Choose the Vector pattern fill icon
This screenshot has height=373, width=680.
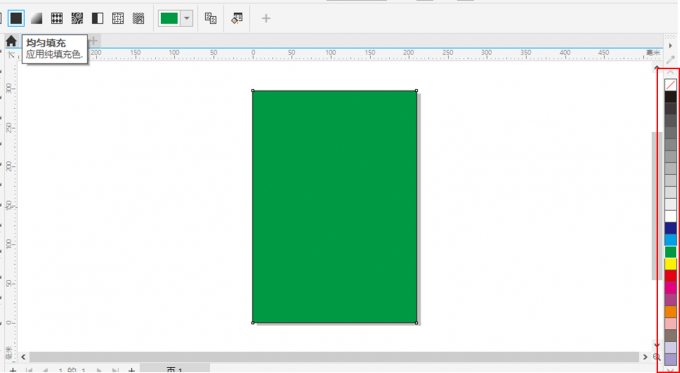[x=57, y=18]
